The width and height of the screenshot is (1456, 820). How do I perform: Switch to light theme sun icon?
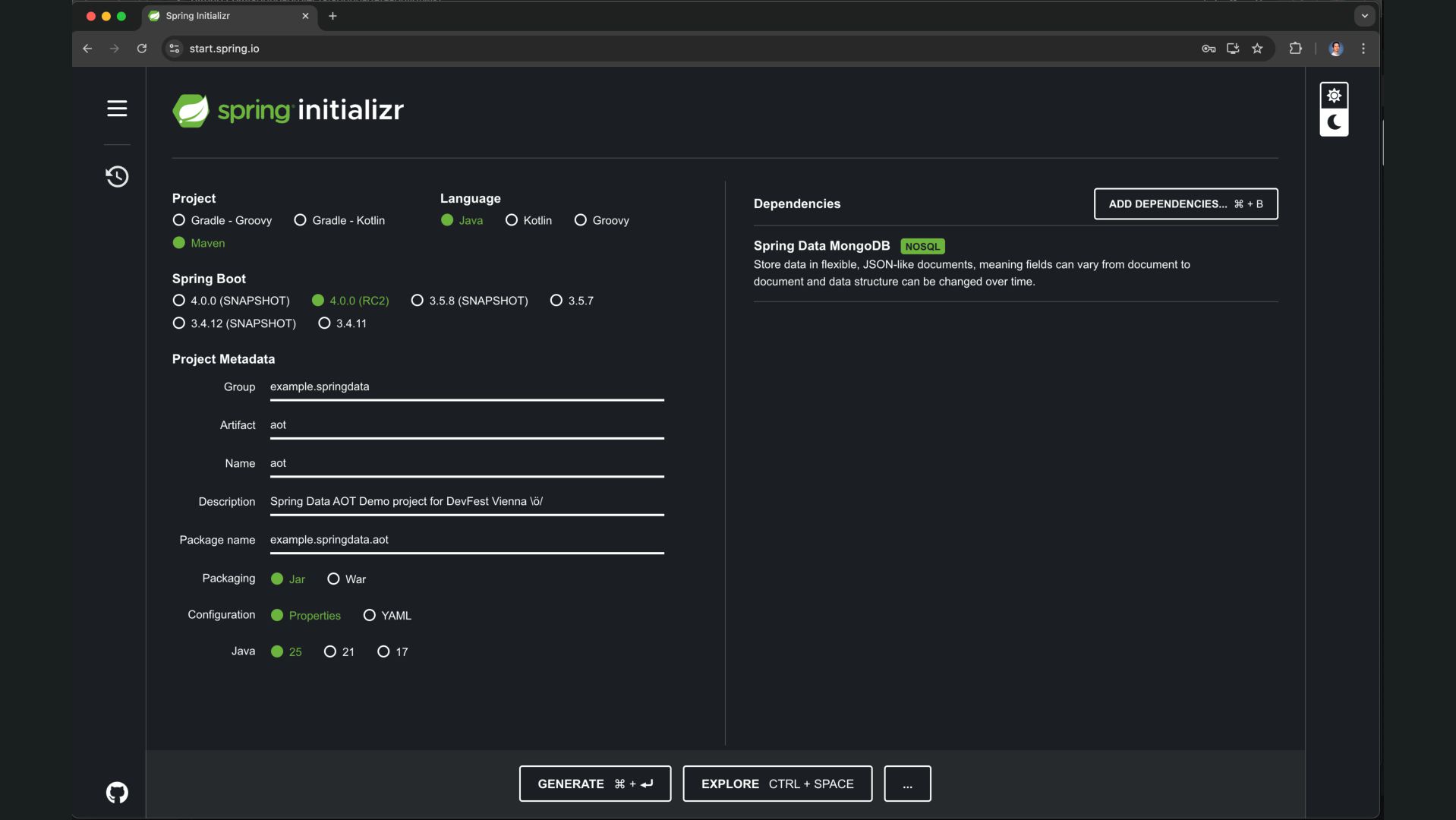(x=1334, y=96)
